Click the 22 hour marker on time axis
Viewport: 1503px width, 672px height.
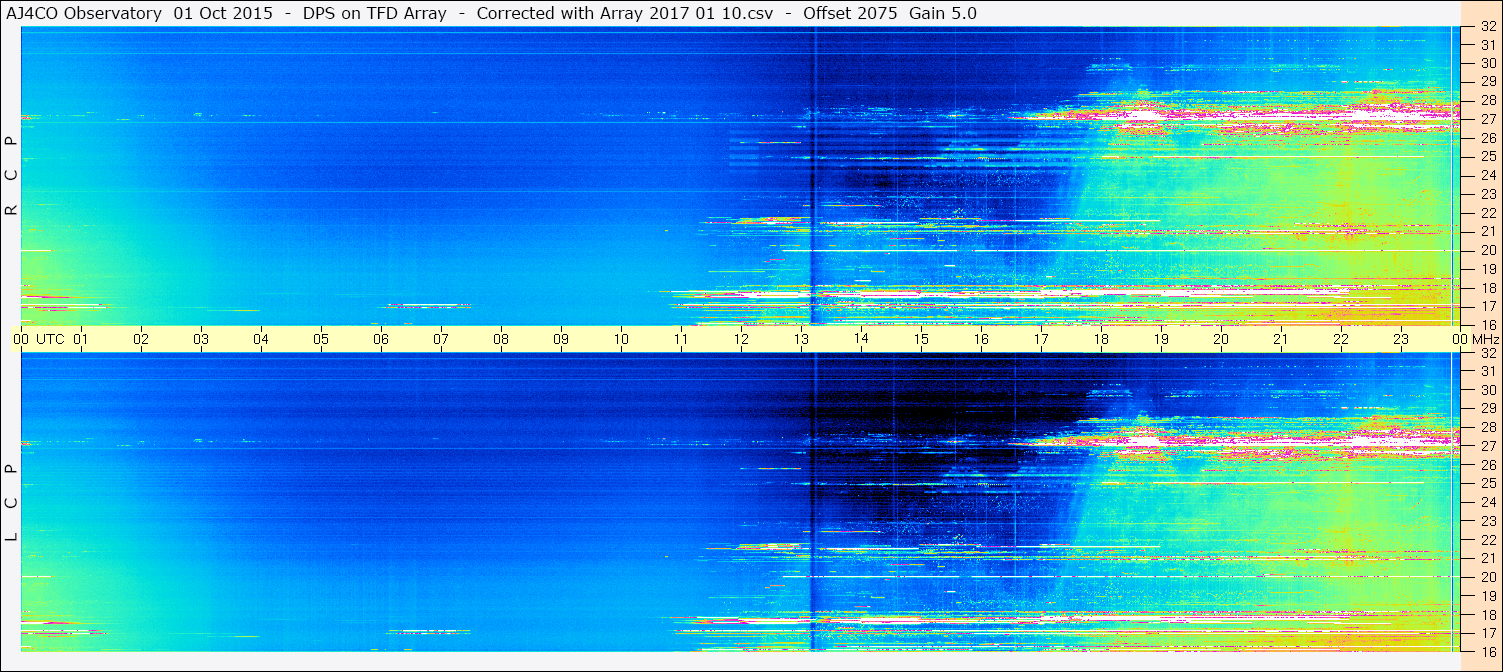pyautogui.click(x=1341, y=339)
